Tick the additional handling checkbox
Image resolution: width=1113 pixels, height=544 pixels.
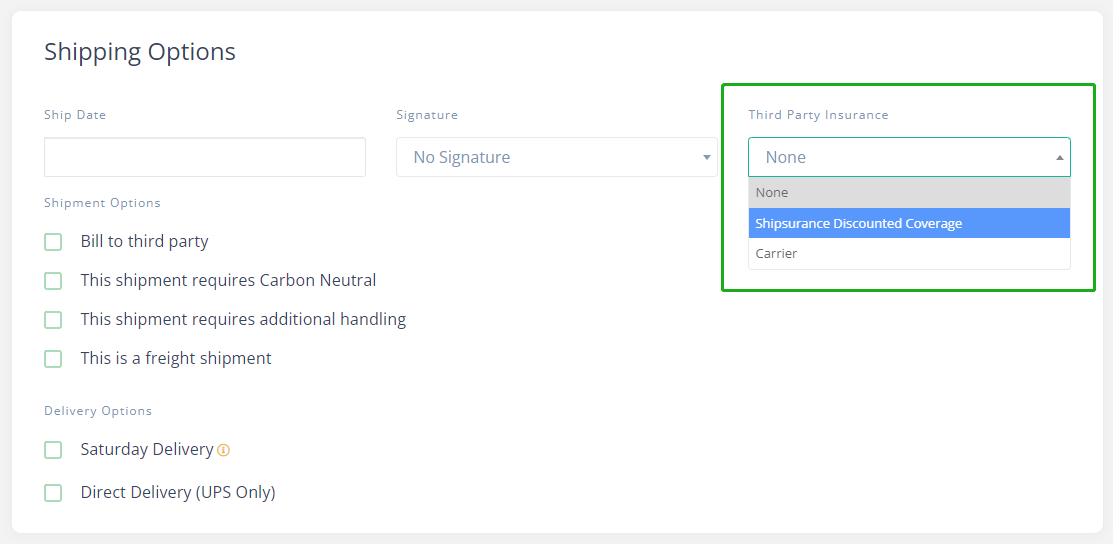tap(53, 320)
